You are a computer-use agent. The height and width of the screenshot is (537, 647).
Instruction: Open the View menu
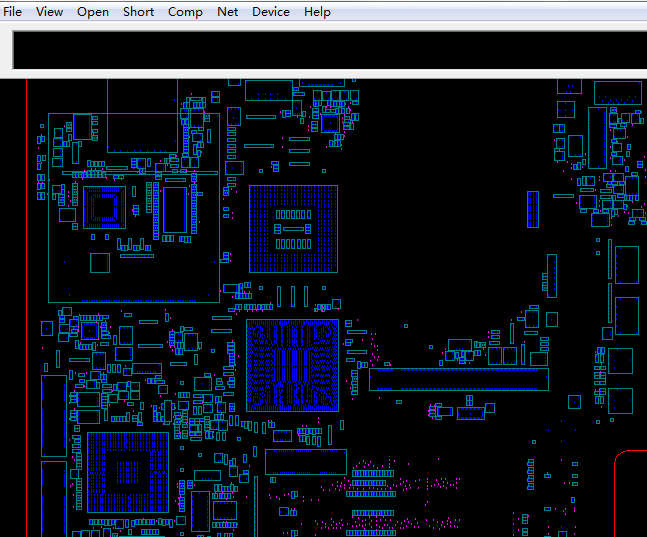pos(50,12)
